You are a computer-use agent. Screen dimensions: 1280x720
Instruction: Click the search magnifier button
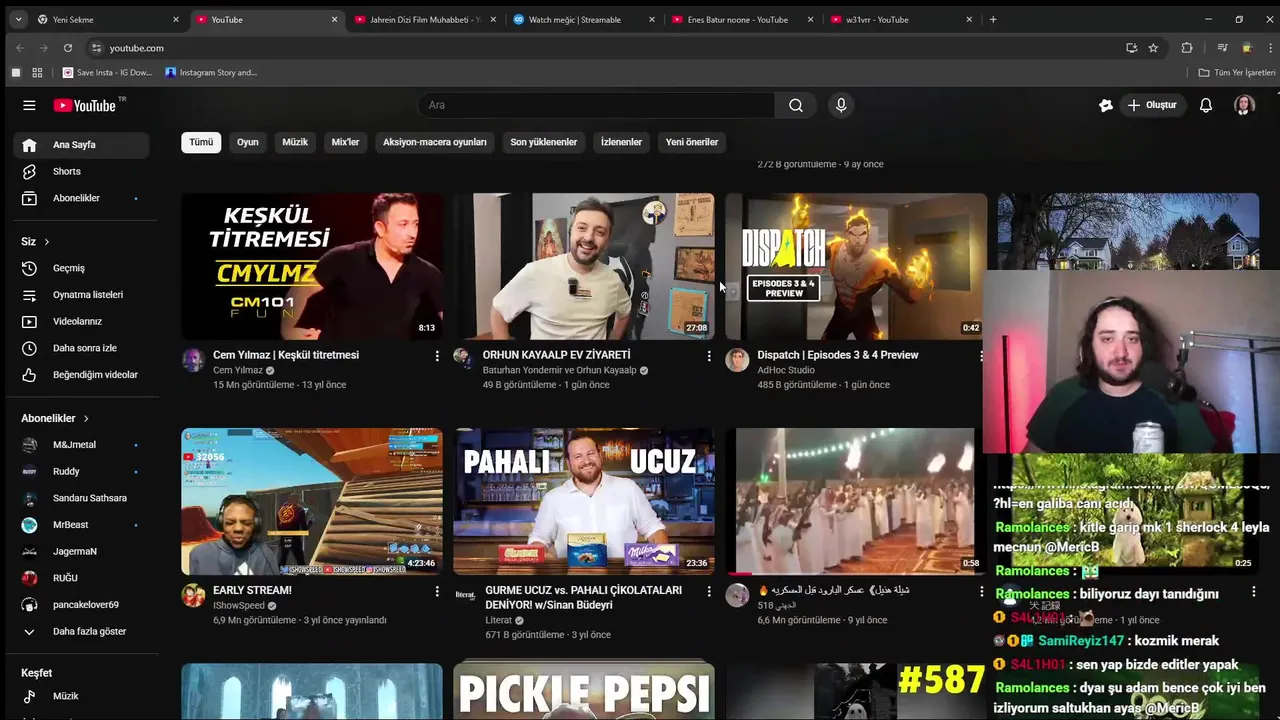tap(796, 105)
